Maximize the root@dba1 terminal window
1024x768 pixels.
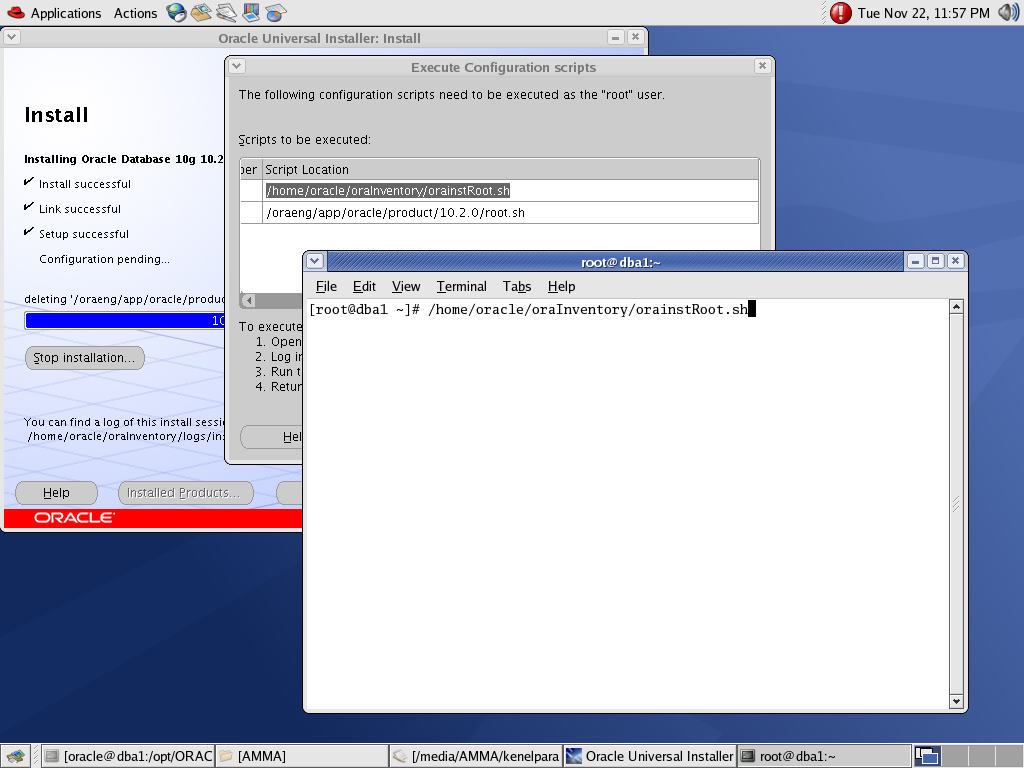pyautogui.click(x=935, y=261)
